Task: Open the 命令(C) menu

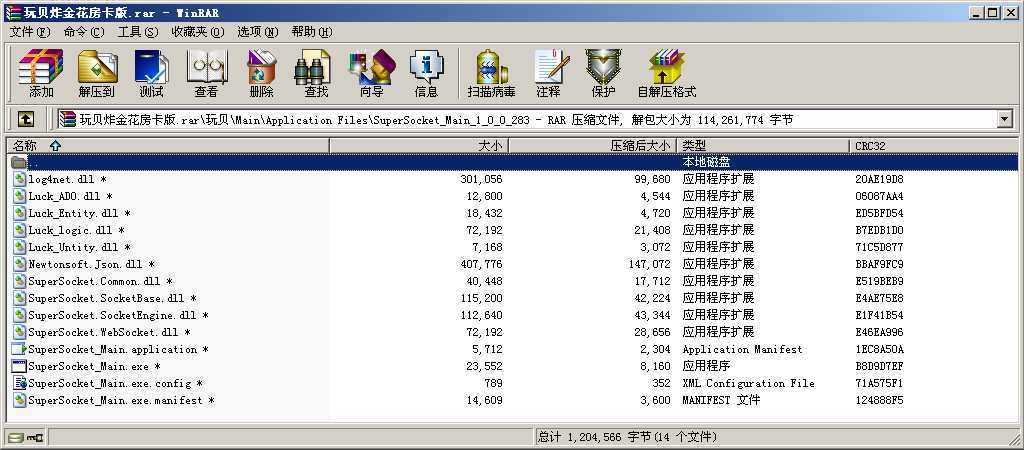Action: coord(84,31)
